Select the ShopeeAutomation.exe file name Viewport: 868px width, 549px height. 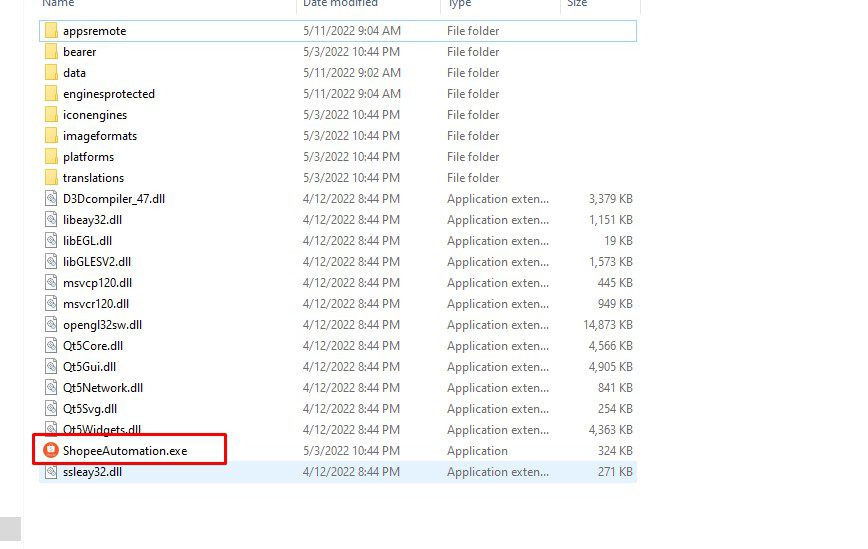pos(125,451)
